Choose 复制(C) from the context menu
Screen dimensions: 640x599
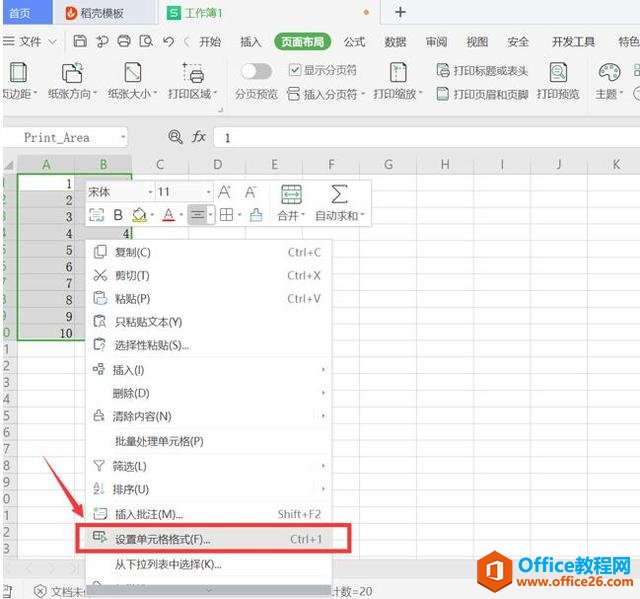132,252
